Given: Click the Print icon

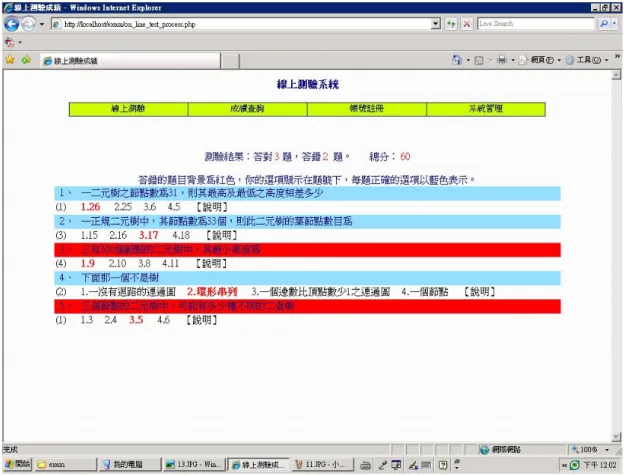Looking at the screenshot, I should pos(502,60).
